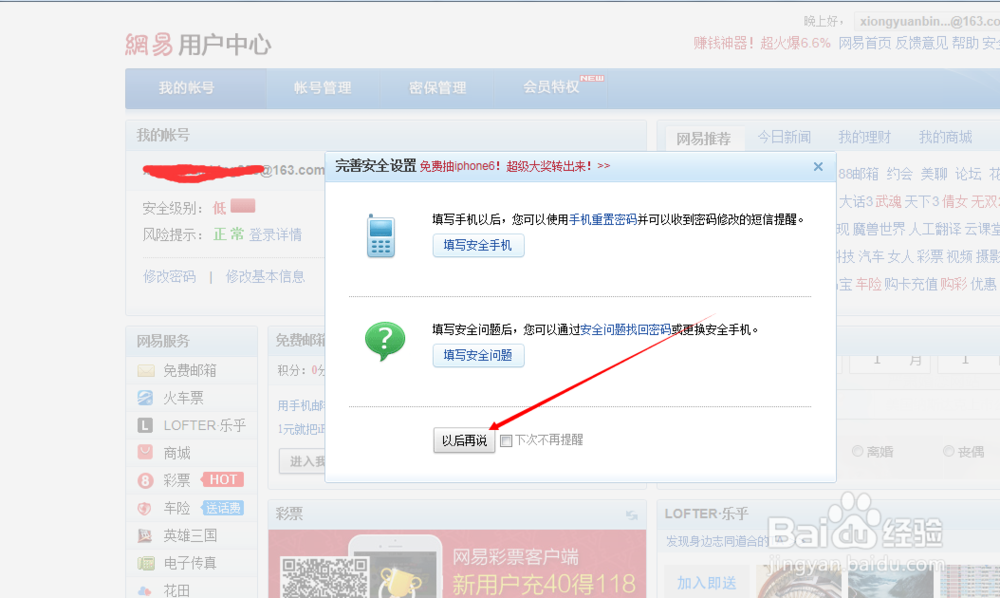Select the 丧偶 radio button

tap(948, 451)
